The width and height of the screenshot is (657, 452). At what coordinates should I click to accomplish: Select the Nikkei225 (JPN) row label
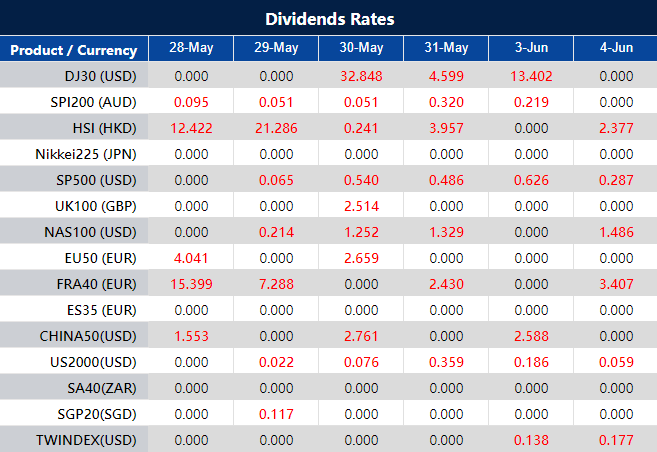(x=92, y=153)
